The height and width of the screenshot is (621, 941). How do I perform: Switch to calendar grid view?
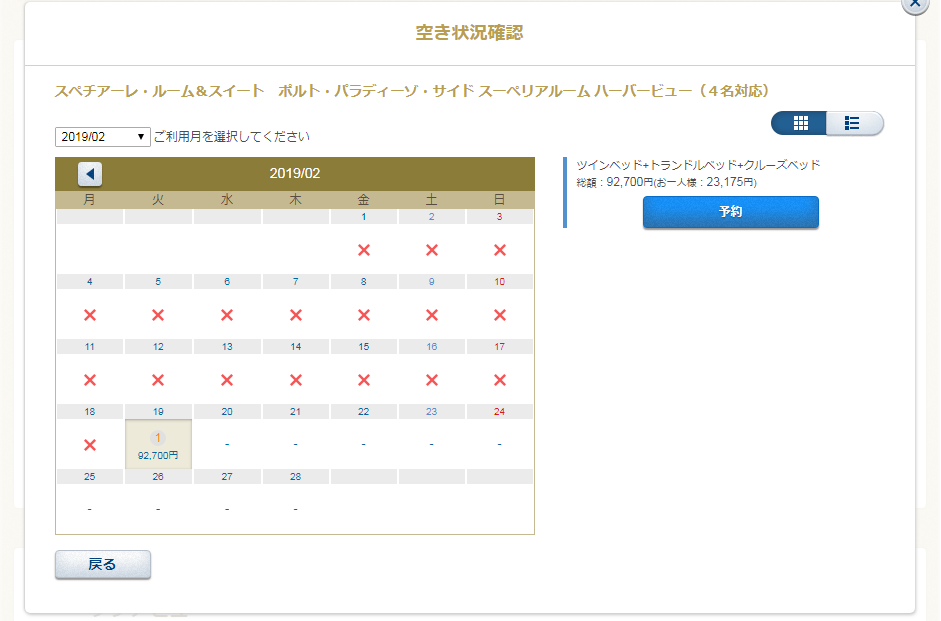[799, 123]
